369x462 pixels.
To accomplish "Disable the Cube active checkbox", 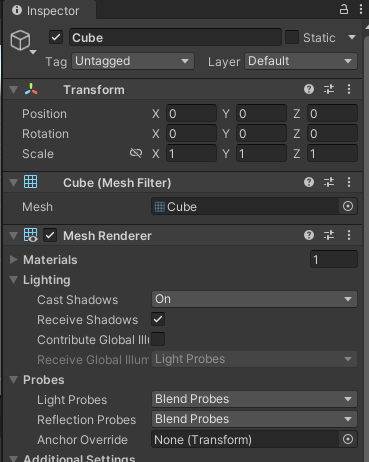I will click(56, 37).
